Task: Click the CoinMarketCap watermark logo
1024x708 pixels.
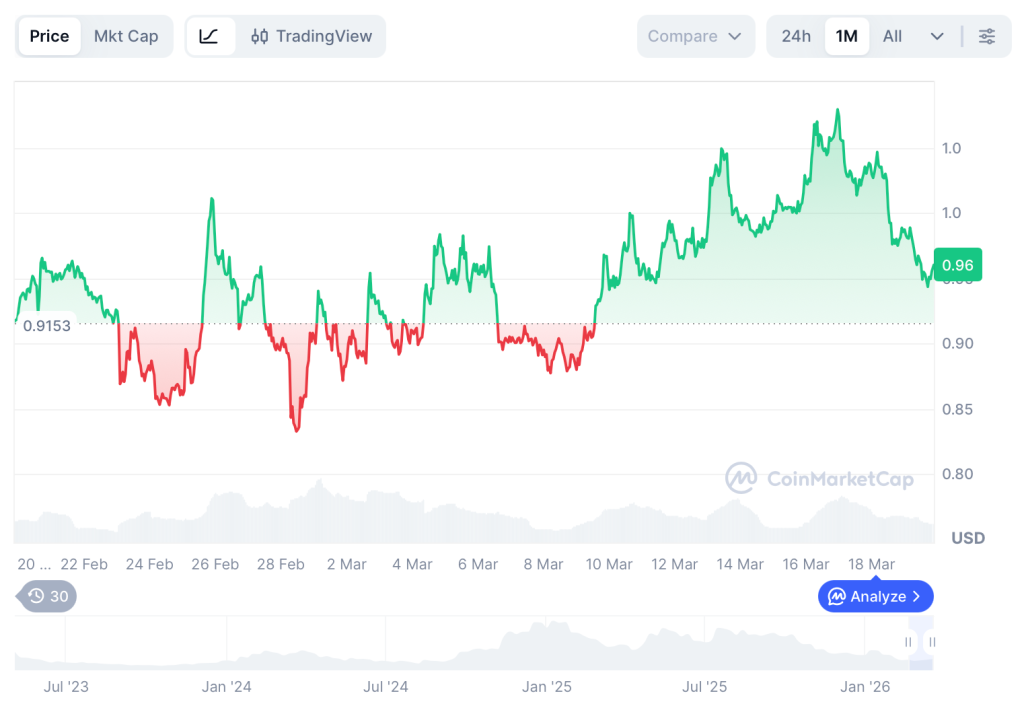Action: pos(741,478)
